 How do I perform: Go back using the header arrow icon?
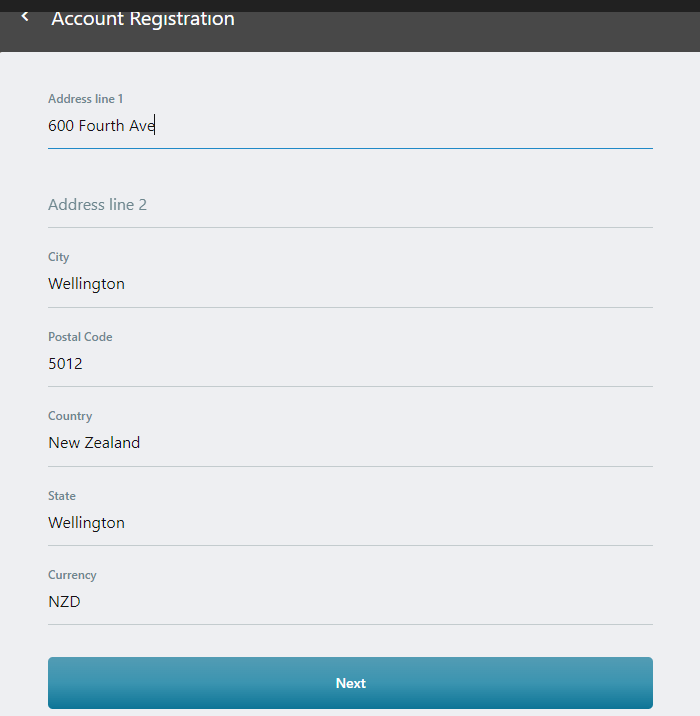(x=25, y=17)
